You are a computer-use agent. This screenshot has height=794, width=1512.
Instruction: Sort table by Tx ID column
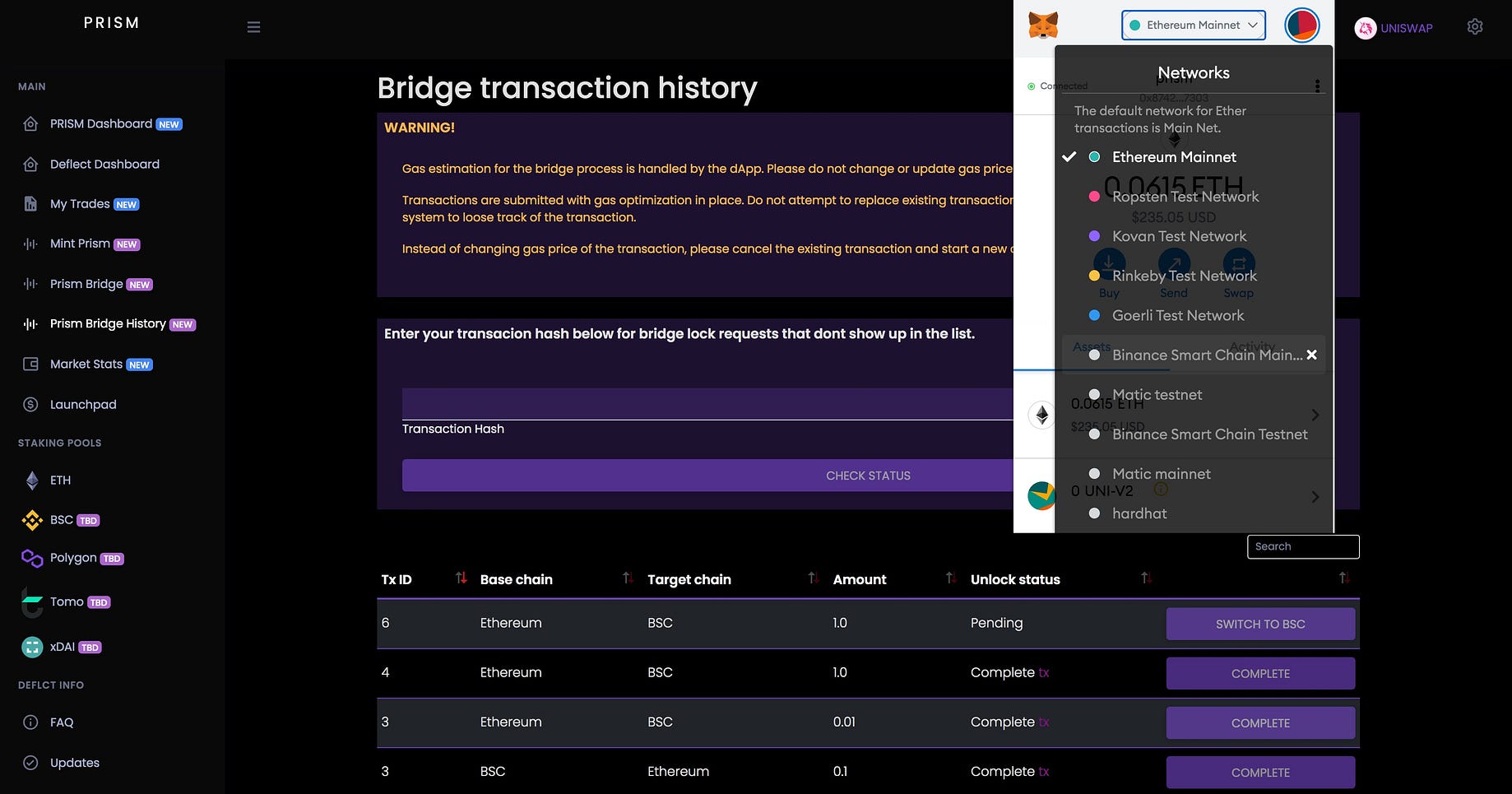click(461, 578)
